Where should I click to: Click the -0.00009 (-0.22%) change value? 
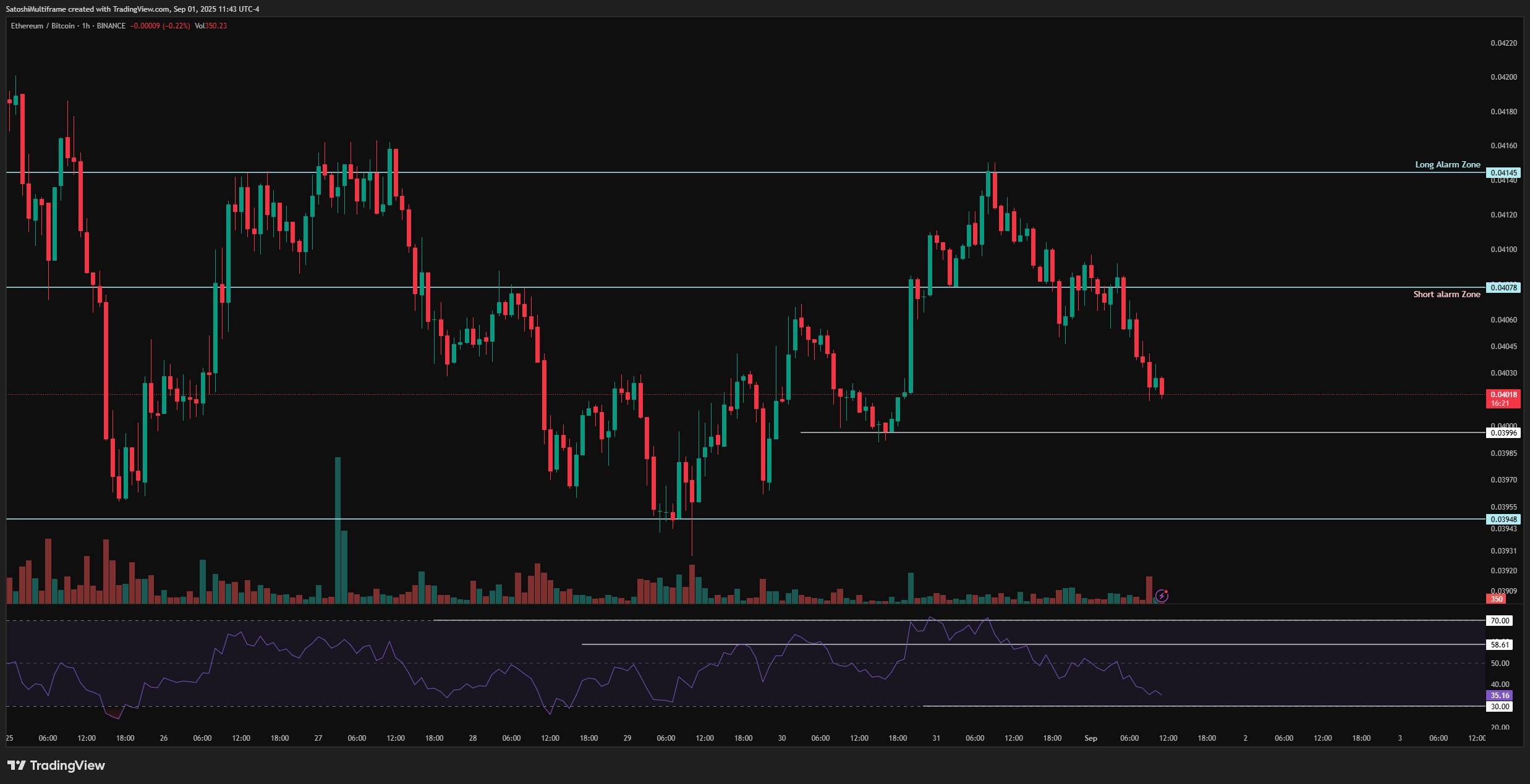[x=160, y=26]
